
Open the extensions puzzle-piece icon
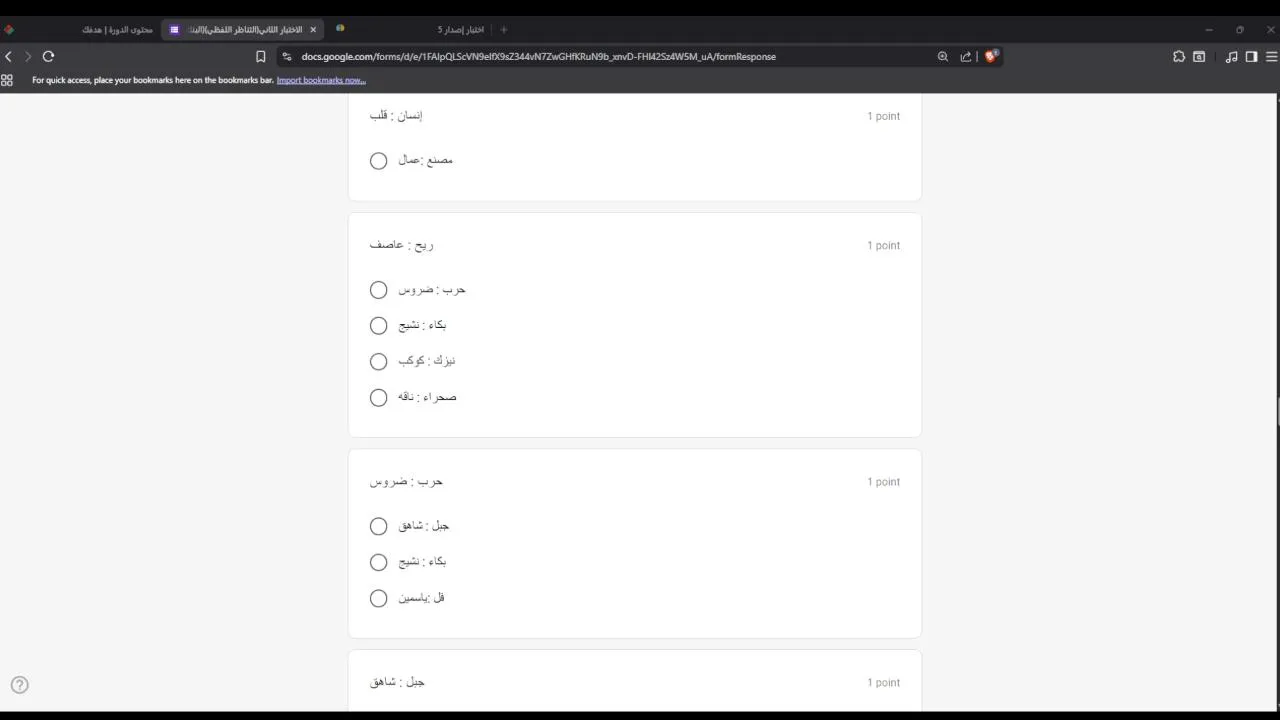click(1179, 57)
